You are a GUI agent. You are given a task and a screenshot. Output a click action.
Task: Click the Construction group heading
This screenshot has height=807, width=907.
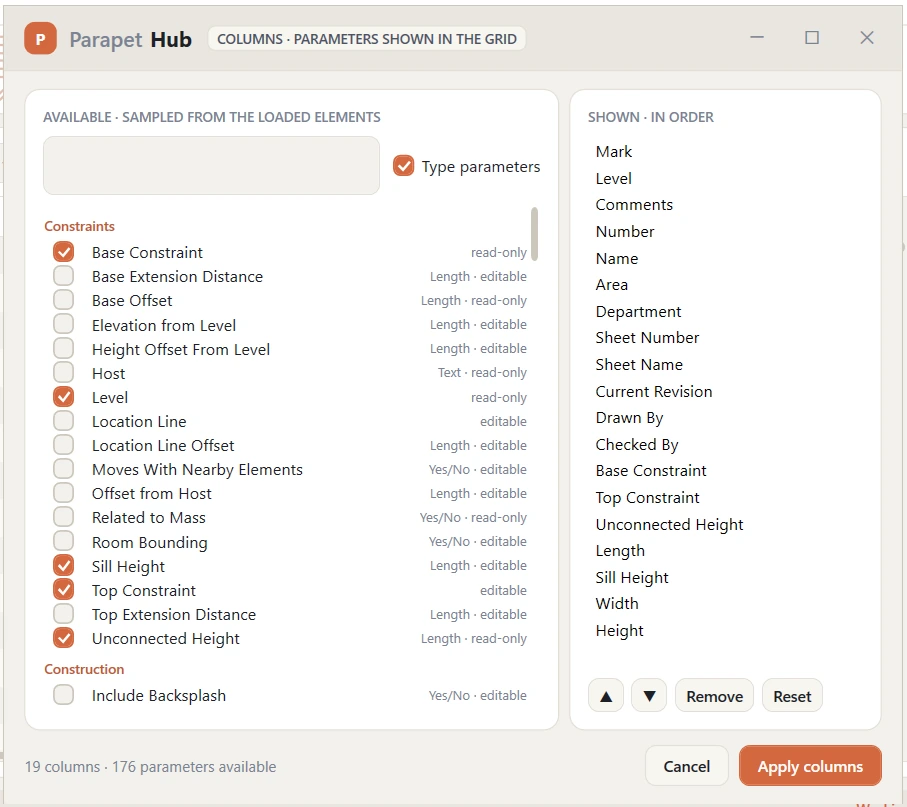pos(84,669)
